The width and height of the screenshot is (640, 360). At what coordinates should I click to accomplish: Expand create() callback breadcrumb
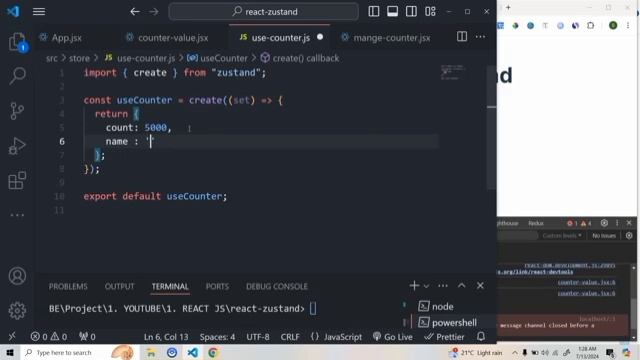(x=300, y=58)
